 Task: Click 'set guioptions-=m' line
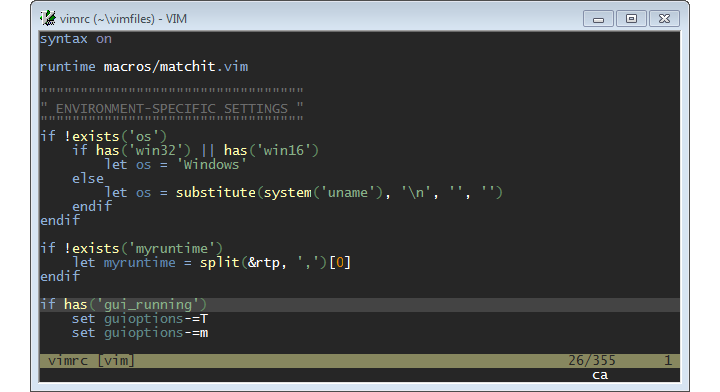click(x=140, y=333)
